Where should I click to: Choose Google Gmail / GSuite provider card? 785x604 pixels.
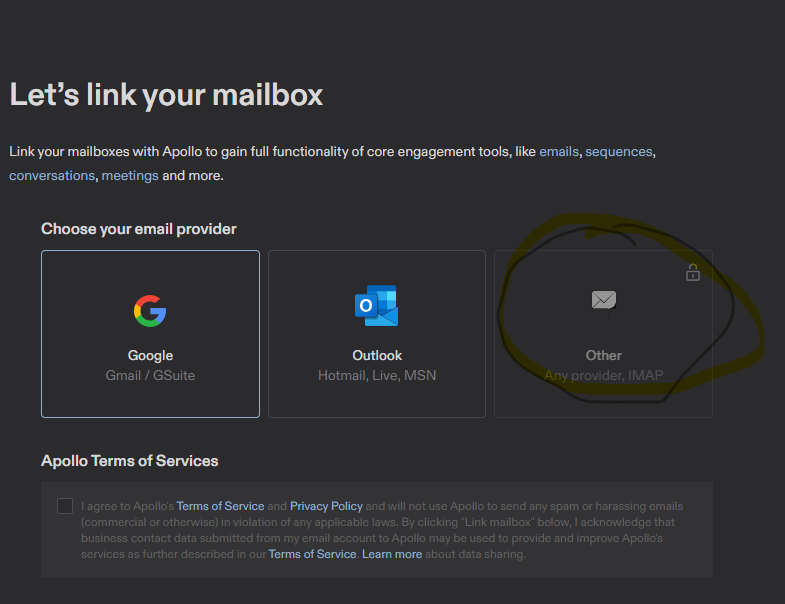click(150, 334)
